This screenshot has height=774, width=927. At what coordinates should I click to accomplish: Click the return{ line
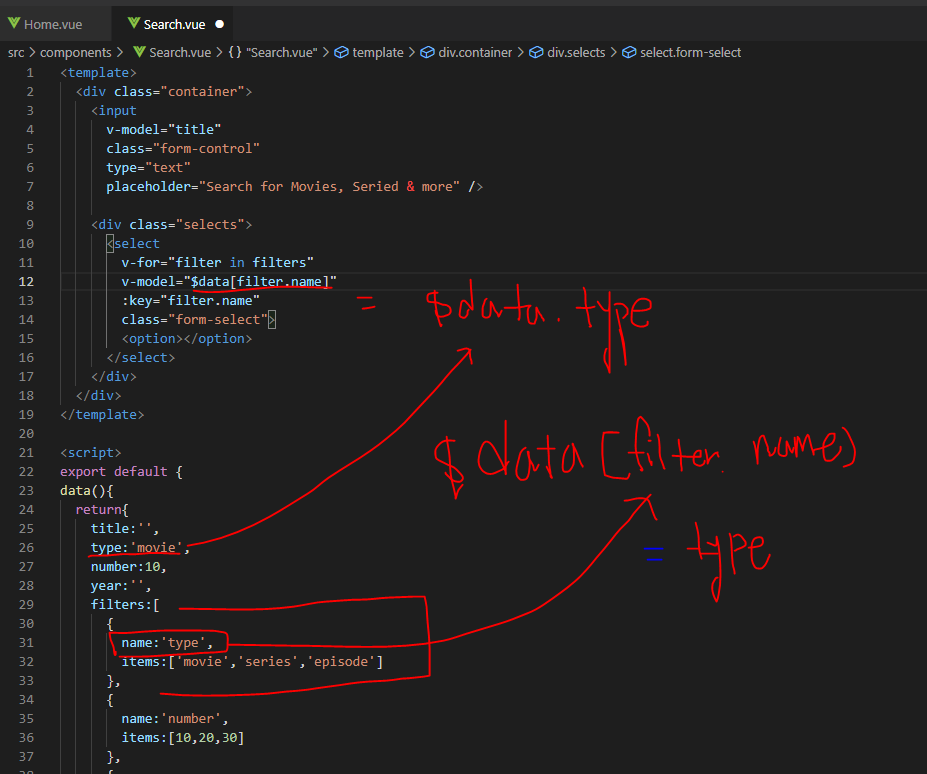coord(102,510)
